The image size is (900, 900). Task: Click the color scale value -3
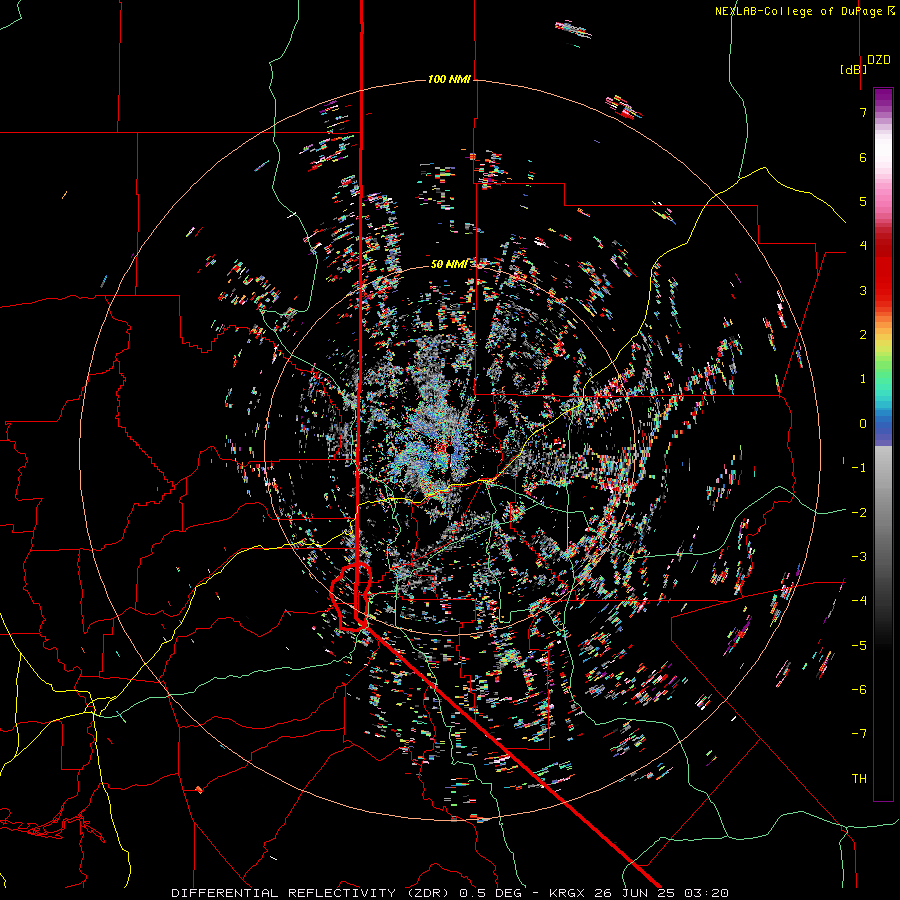(859, 557)
